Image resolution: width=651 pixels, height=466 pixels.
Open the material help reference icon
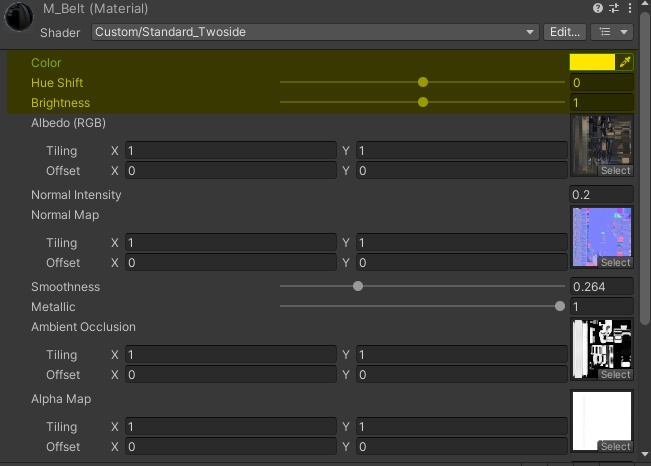coord(597,9)
